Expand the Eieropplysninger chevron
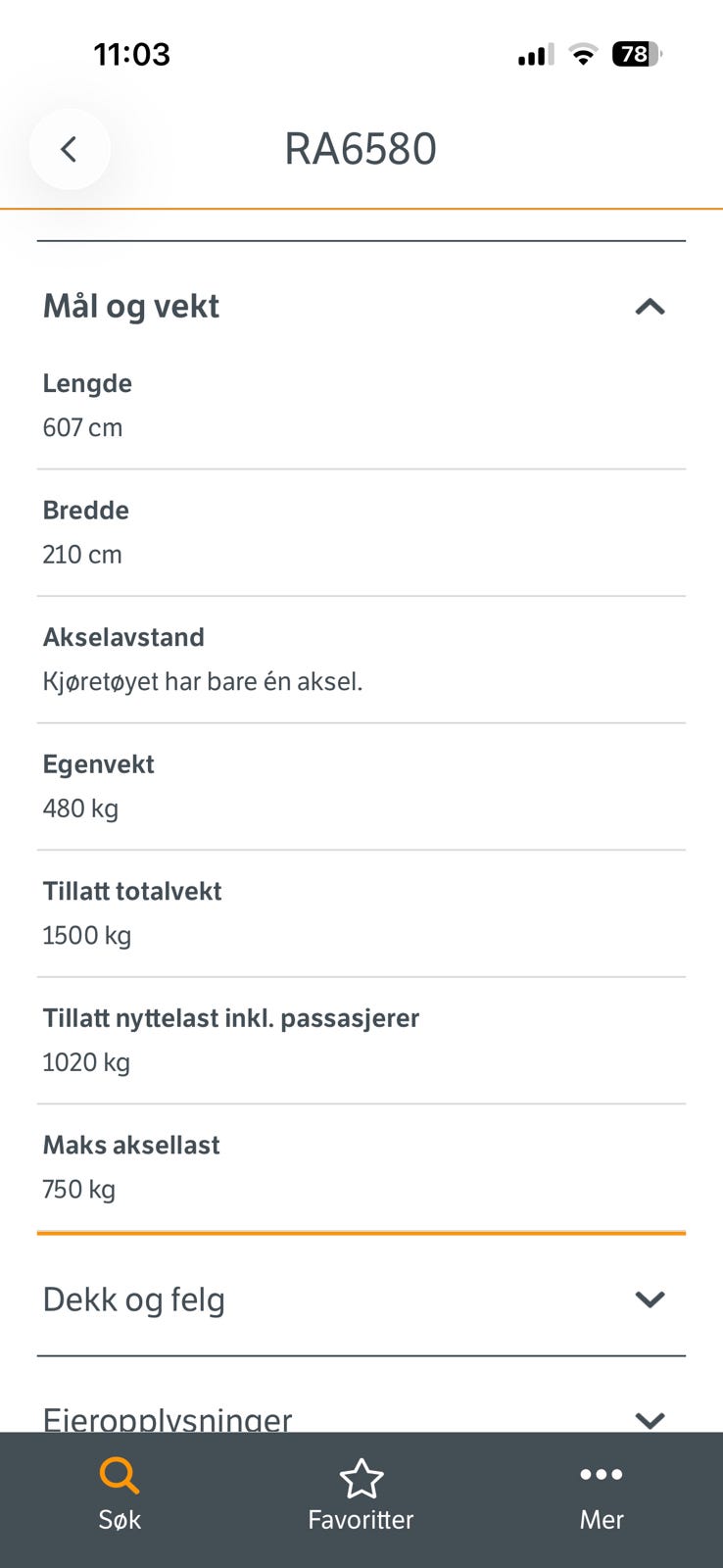 point(651,1420)
